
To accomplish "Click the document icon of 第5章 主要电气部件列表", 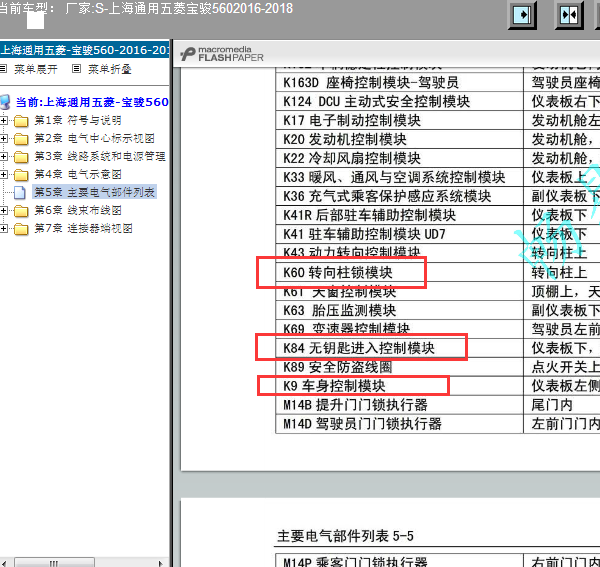I will (20, 192).
